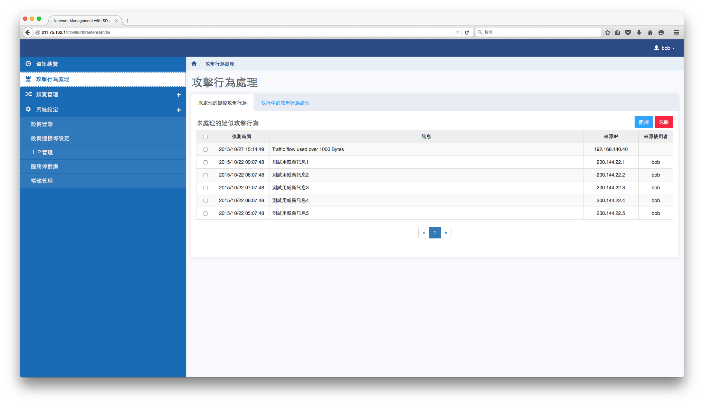The width and height of the screenshot is (704, 406).
Task: Go to the previous page in pagination
Action: [424, 233]
